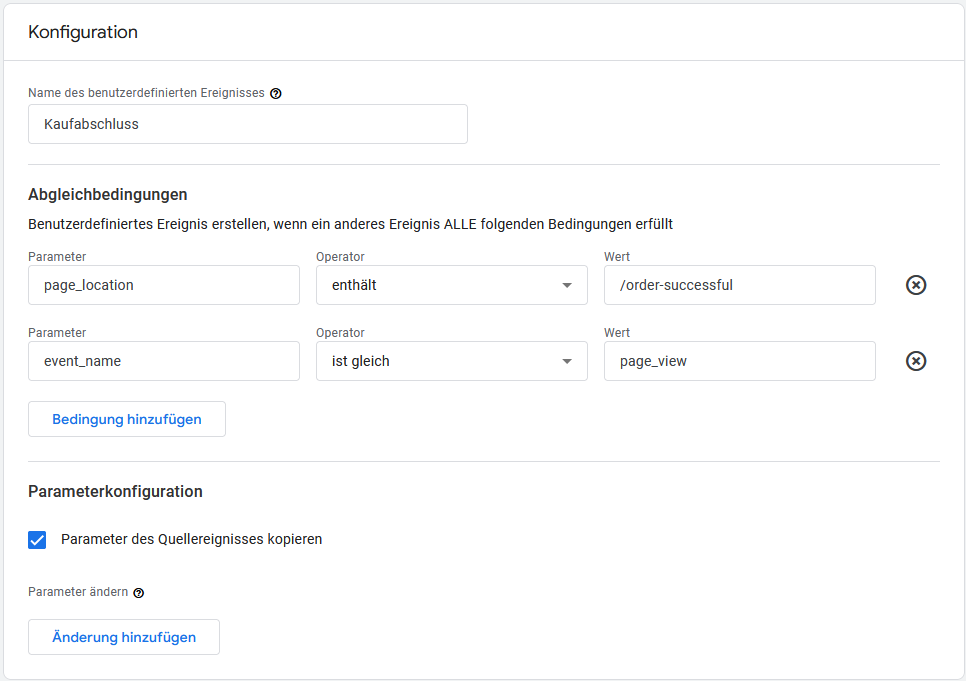This screenshot has height=681, width=966.
Task: Focus the Kaufabschluss event name field
Action: tap(247, 125)
